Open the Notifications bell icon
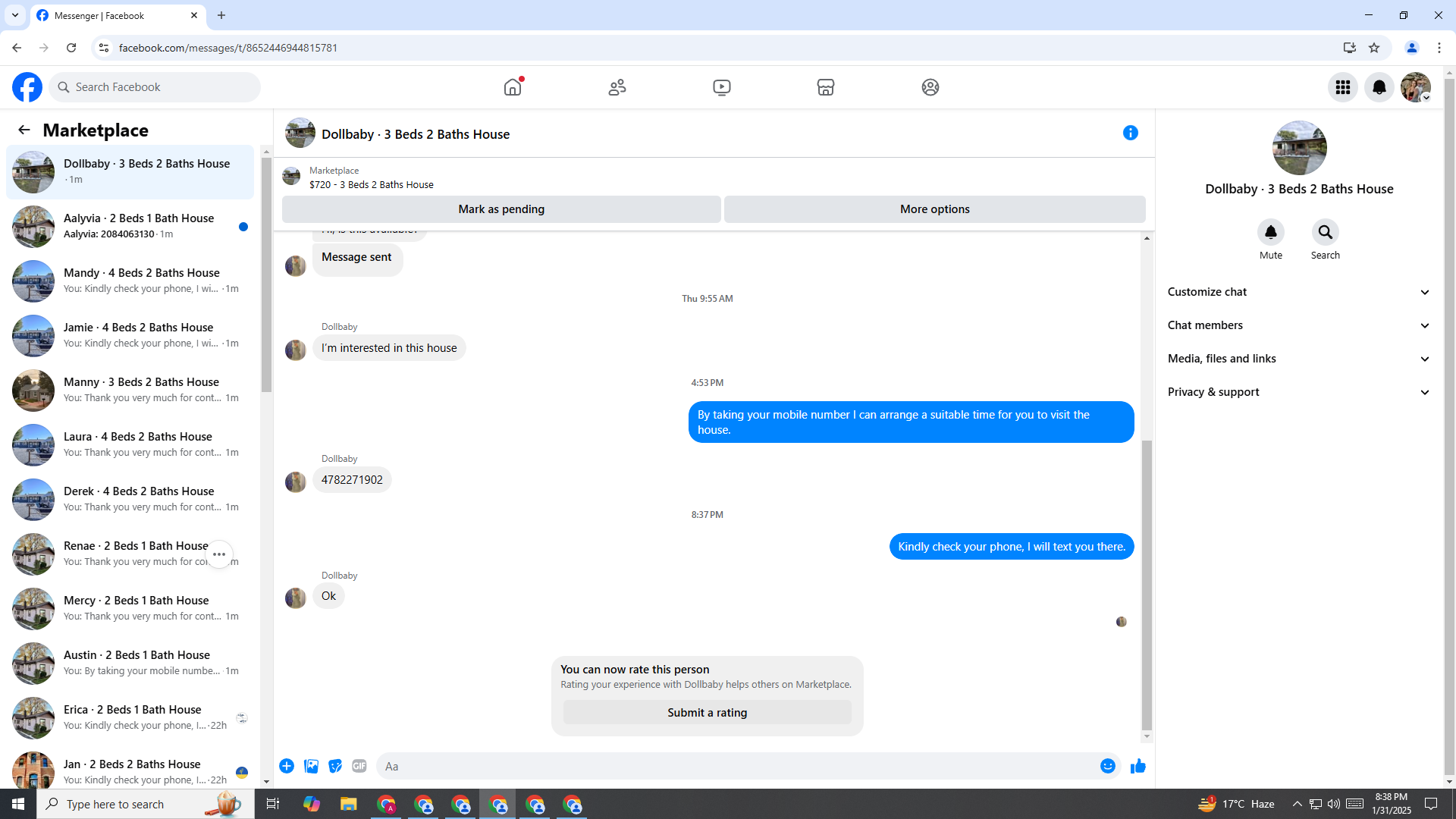The width and height of the screenshot is (1456, 819). click(x=1379, y=87)
